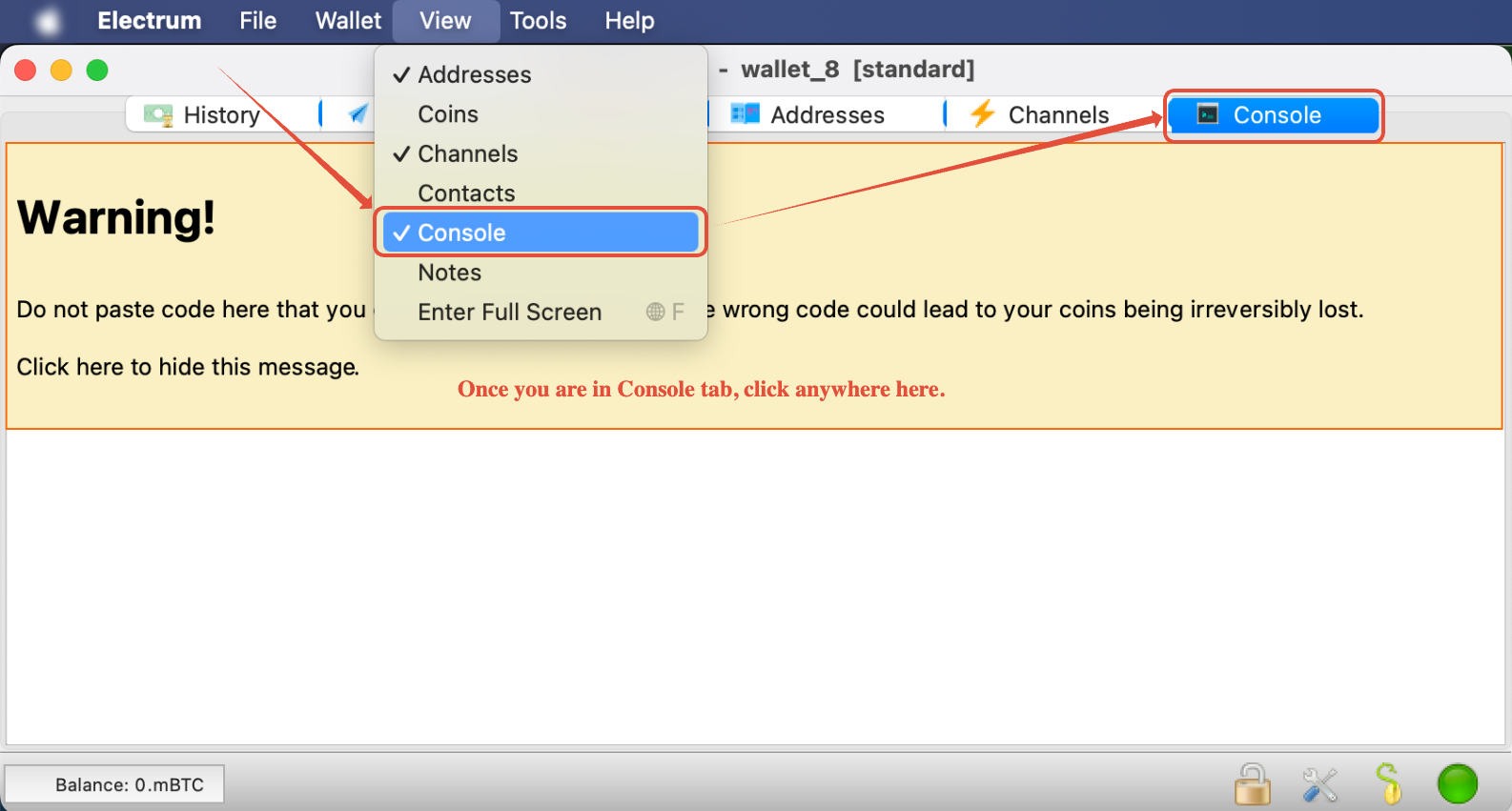
Task: Click the red close window button
Action: [26, 71]
